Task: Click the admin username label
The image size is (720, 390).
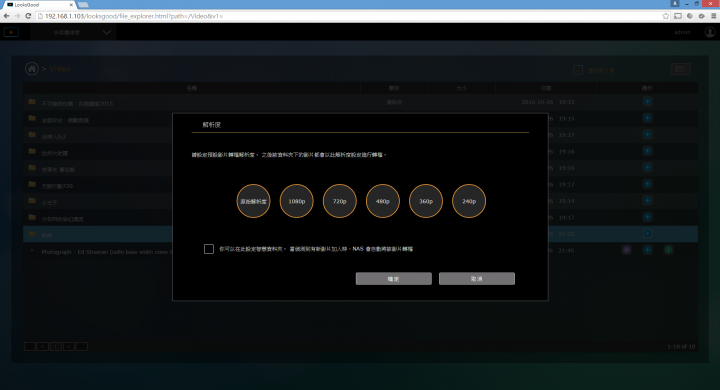Action: tap(682, 32)
